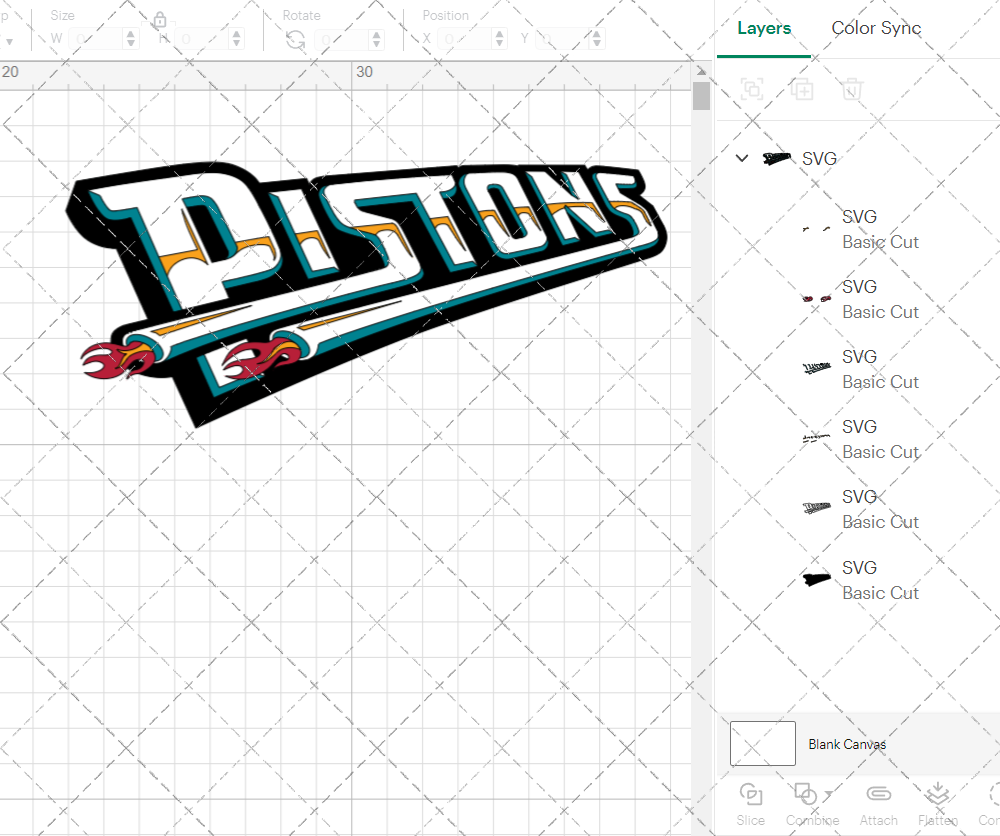Click the Position X stepper arrows
The image size is (1000, 836).
[x=499, y=39]
